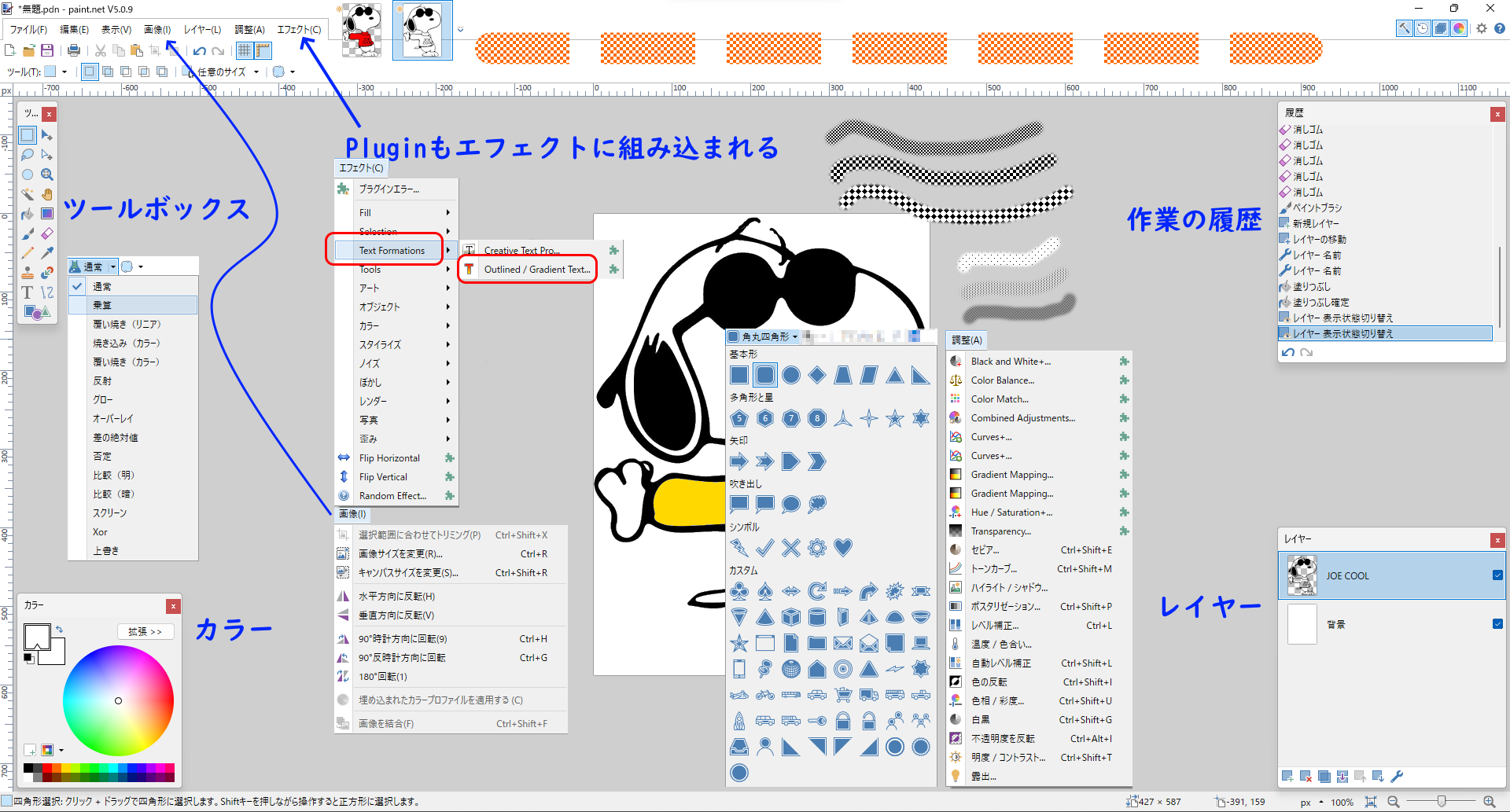Pick a color from the color wheel
Viewport: 1510px width, 812px height.
coord(118,700)
